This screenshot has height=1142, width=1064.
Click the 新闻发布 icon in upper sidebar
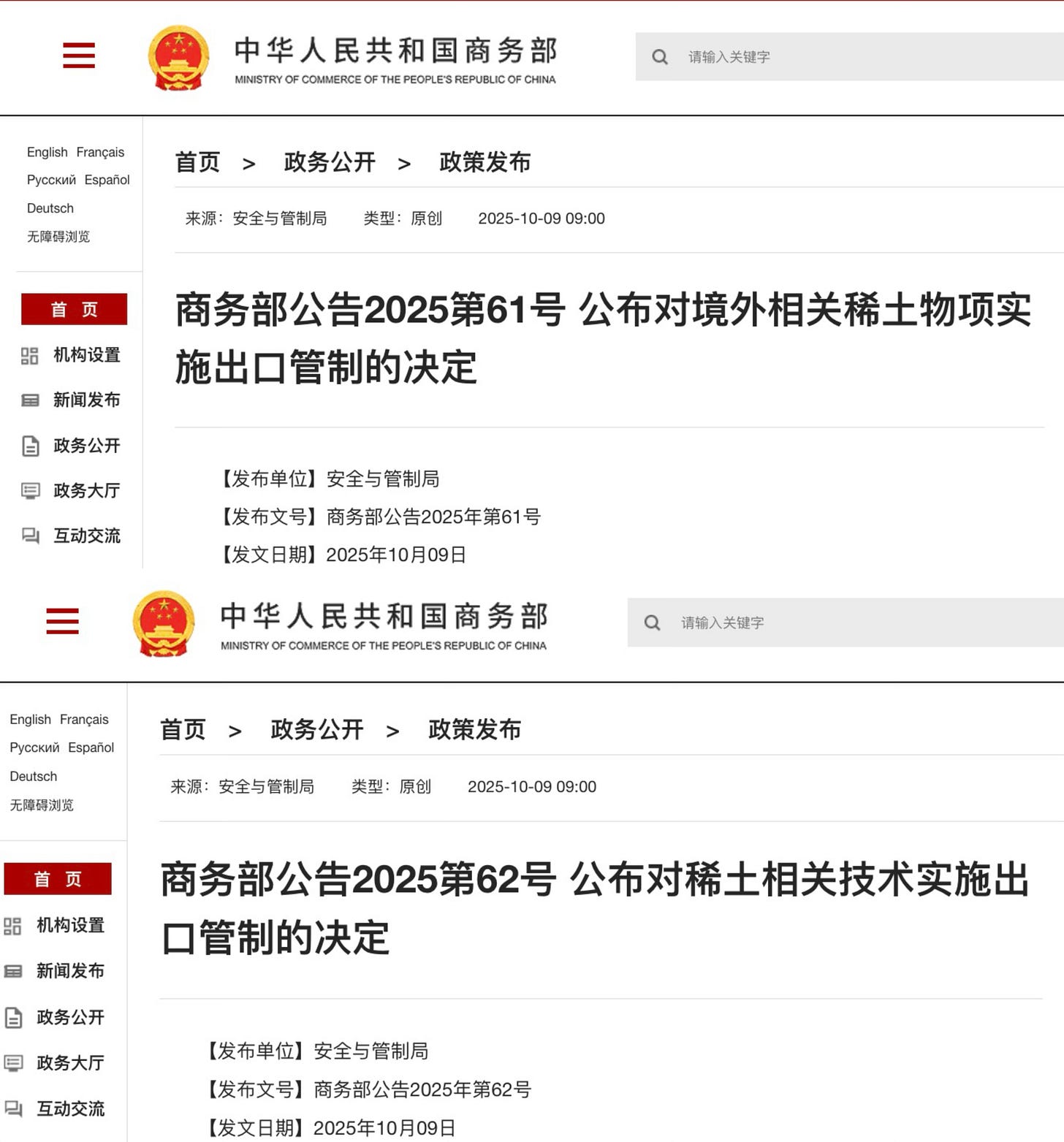(30, 400)
